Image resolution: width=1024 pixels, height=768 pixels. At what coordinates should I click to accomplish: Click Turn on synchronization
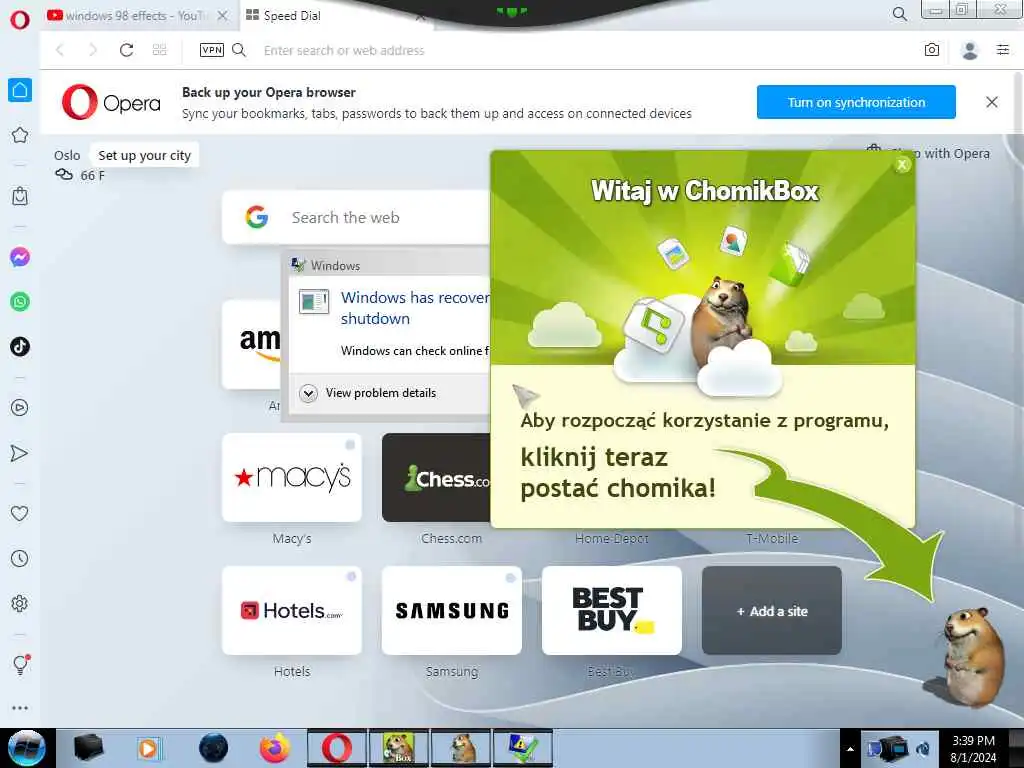856,102
